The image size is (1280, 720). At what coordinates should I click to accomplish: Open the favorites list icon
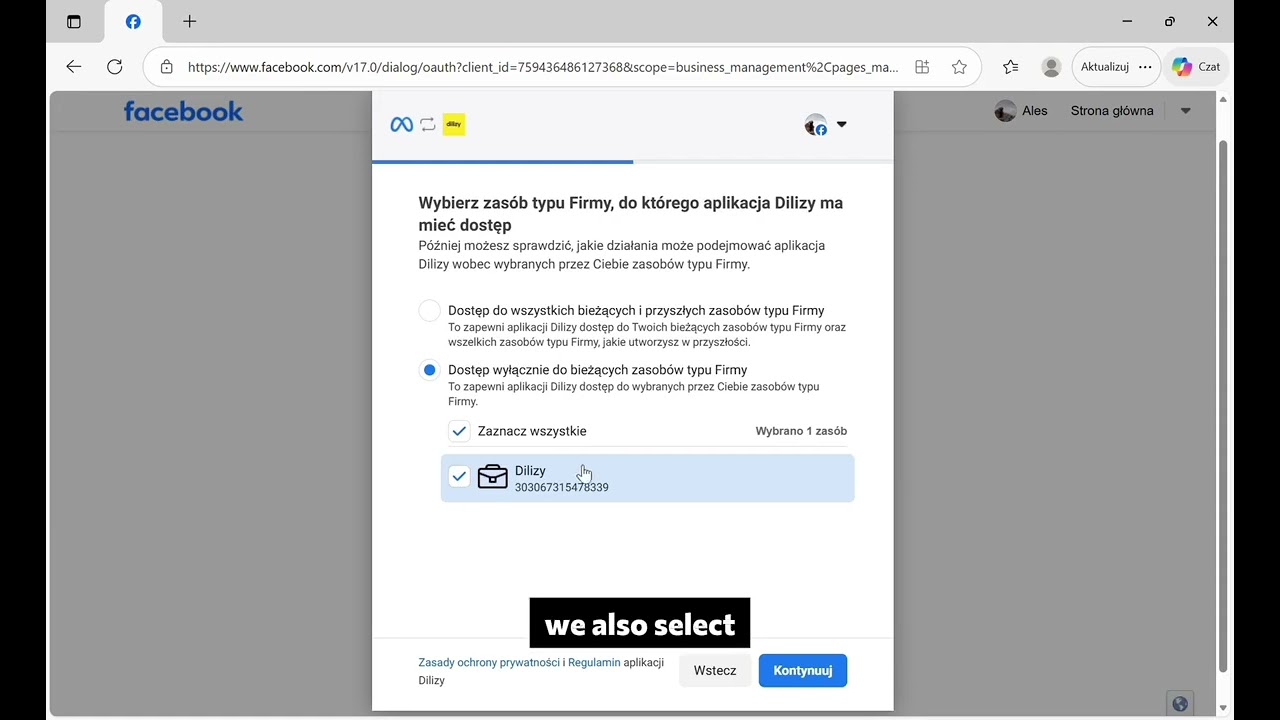pos(1011,67)
